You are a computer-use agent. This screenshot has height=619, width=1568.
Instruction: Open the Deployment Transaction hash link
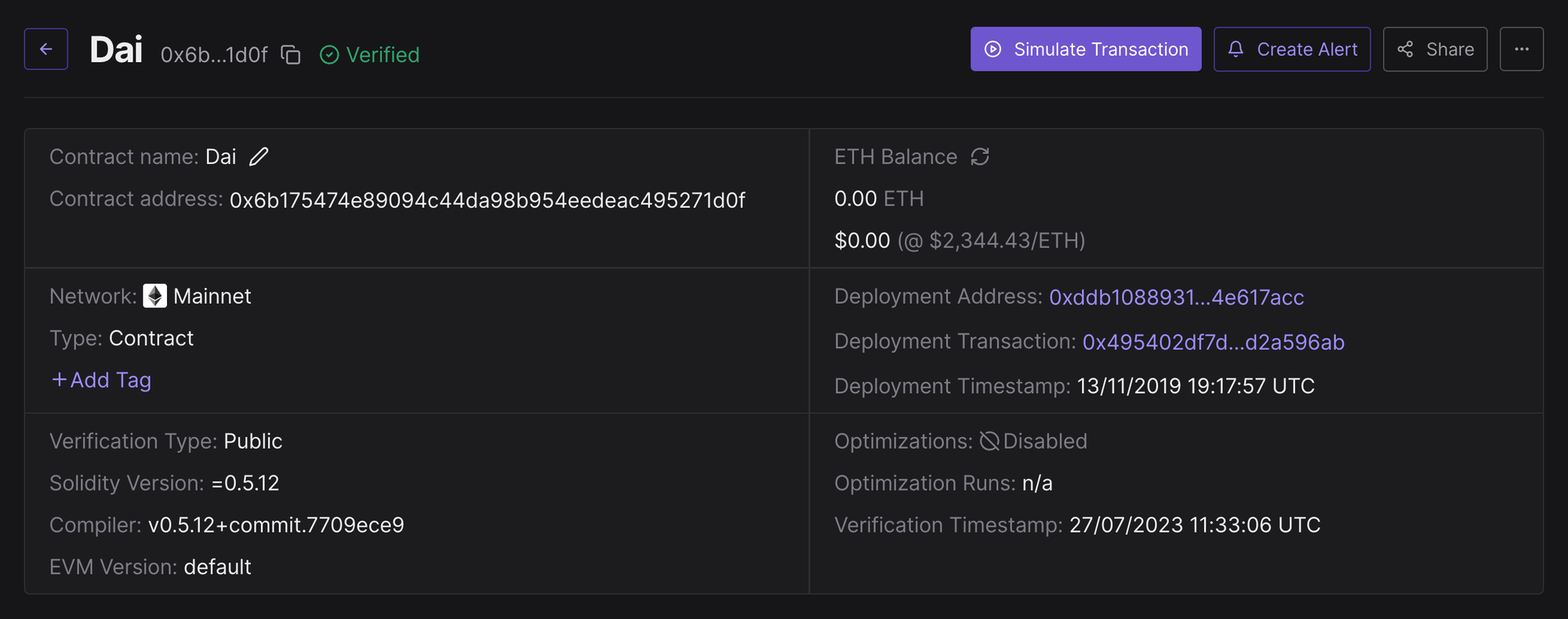coord(1213,342)
